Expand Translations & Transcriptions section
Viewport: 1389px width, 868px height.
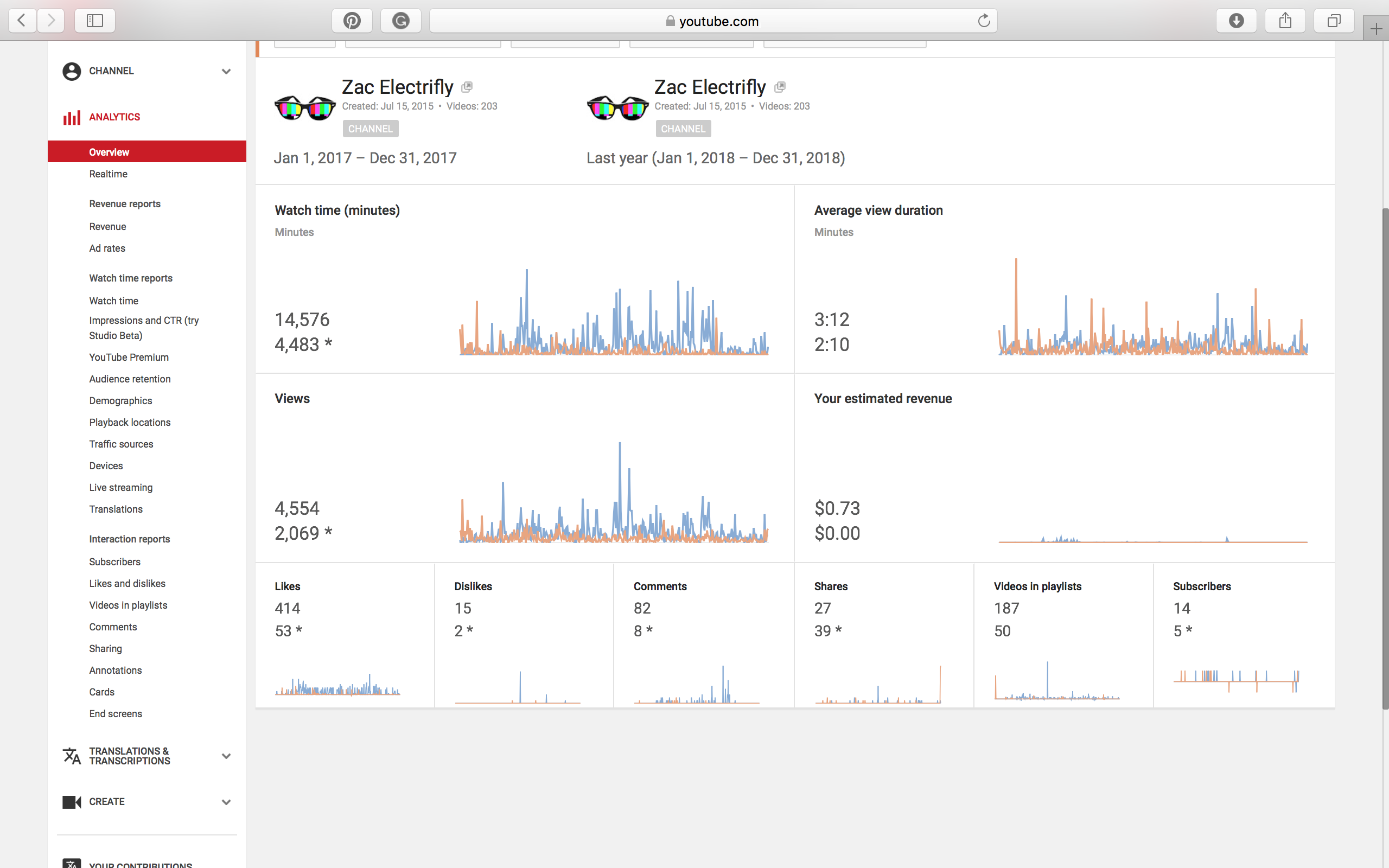[x=226, y=756]
